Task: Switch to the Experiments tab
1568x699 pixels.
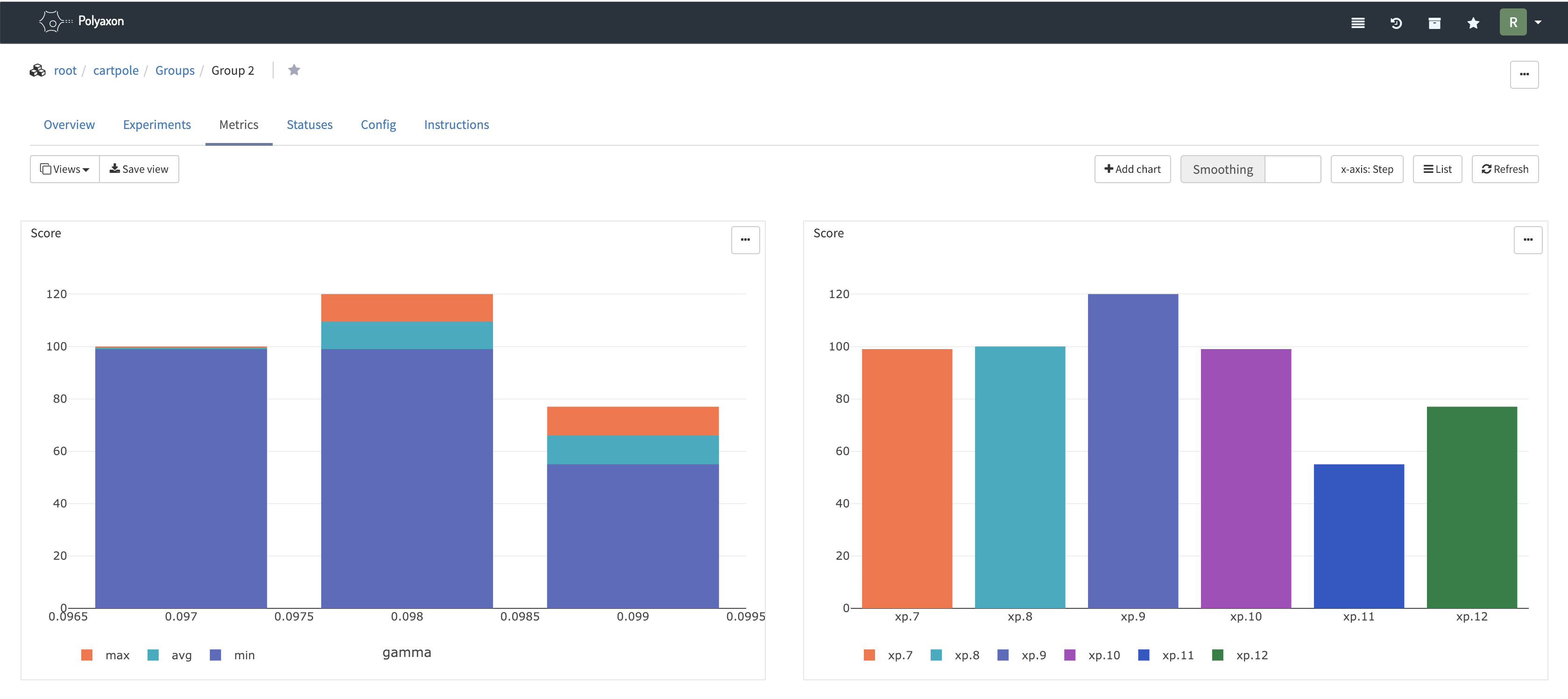Action: (156, 125)
